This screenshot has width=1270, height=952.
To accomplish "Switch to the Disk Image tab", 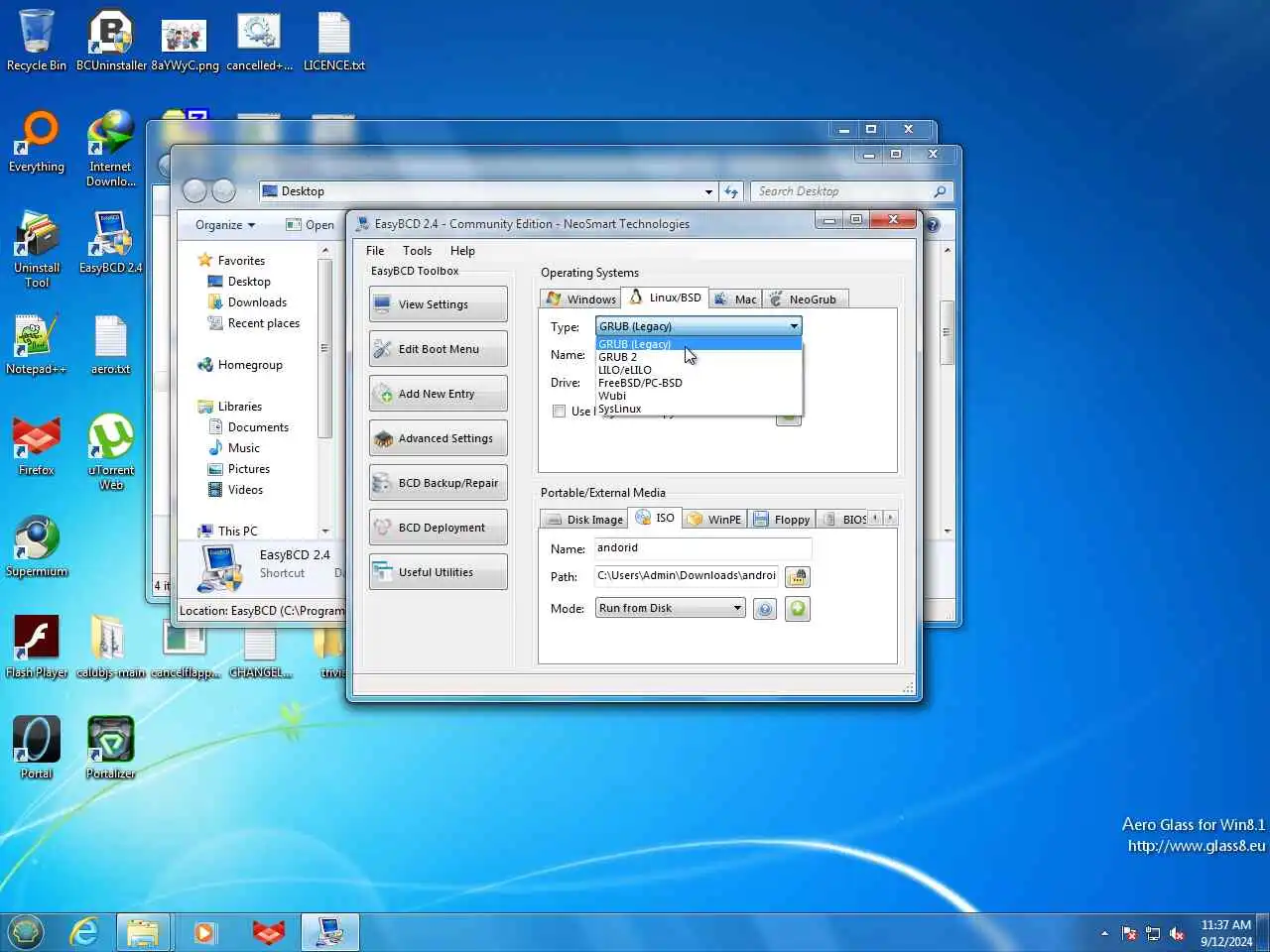I will tap(584, 519).
